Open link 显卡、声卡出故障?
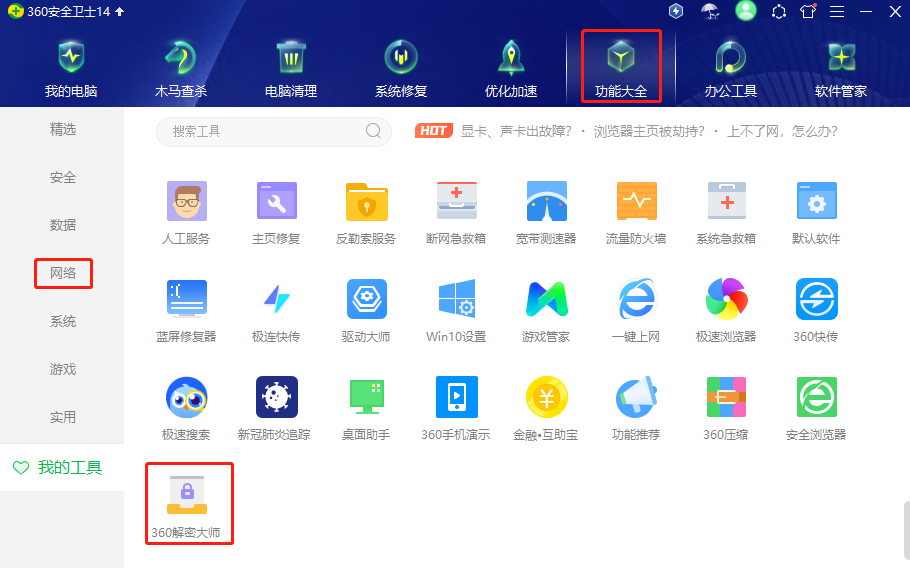The width and height of the screenshot is (910, 568). tap(517, 132)
